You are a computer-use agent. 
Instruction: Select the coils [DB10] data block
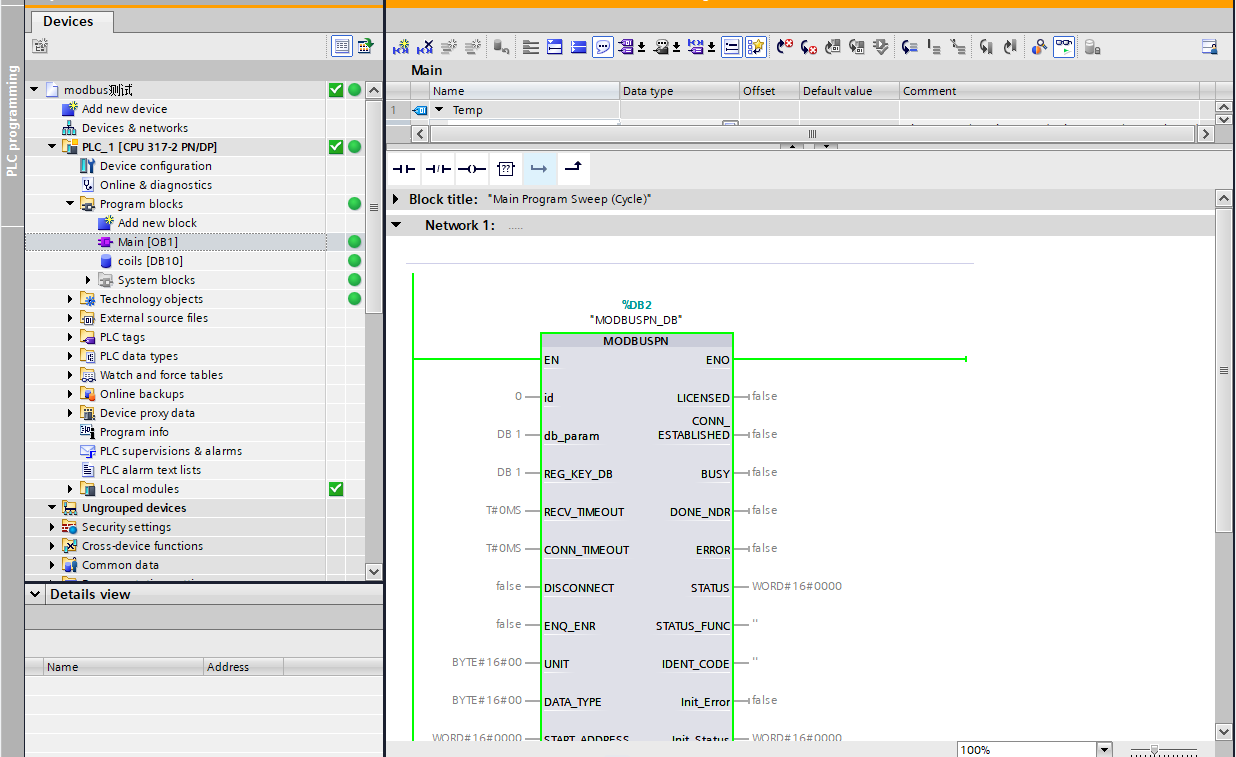149,261
